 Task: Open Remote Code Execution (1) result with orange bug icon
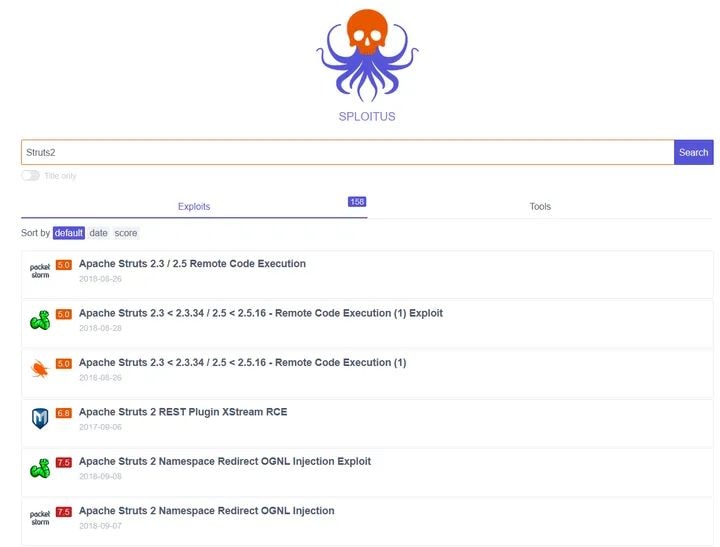click(242, 362)
